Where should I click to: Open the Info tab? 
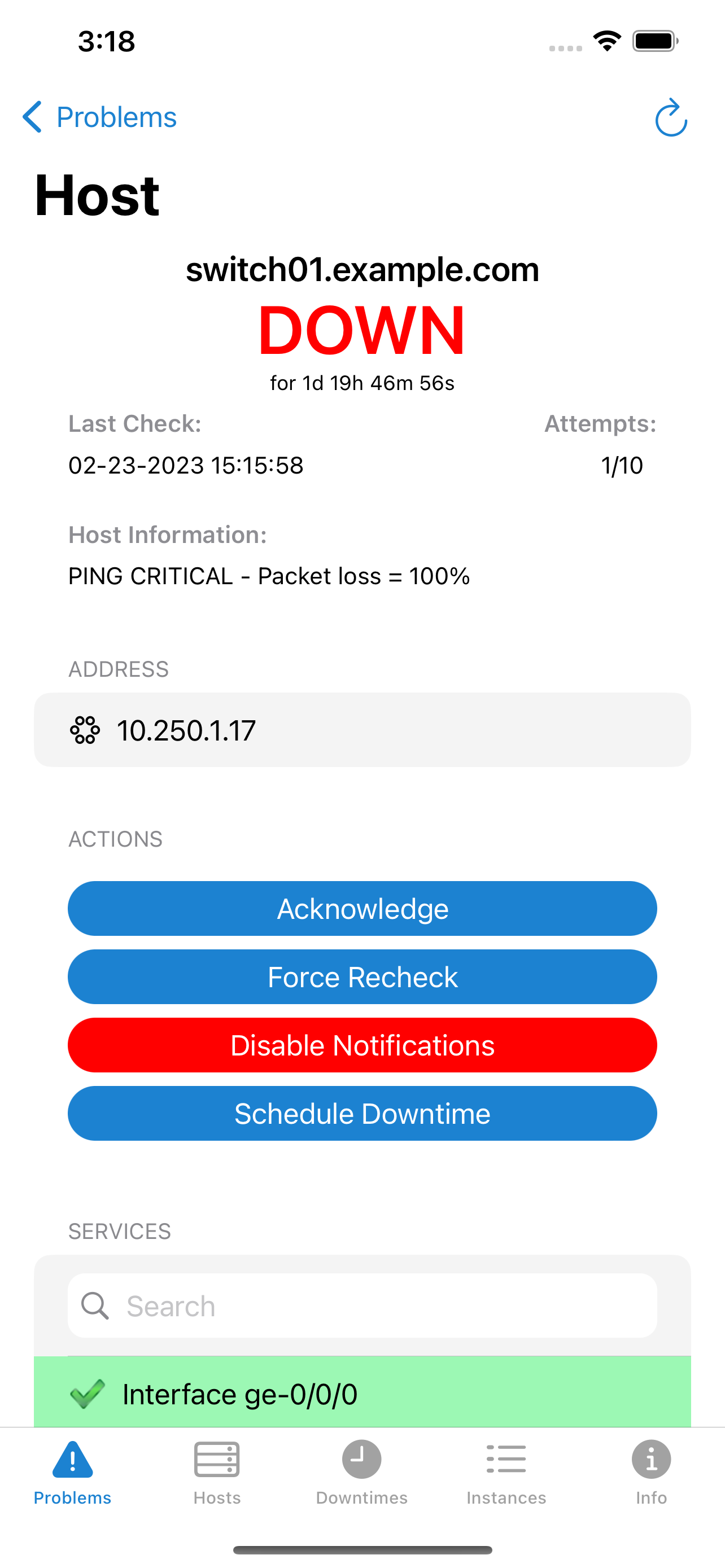[650, 1471]
